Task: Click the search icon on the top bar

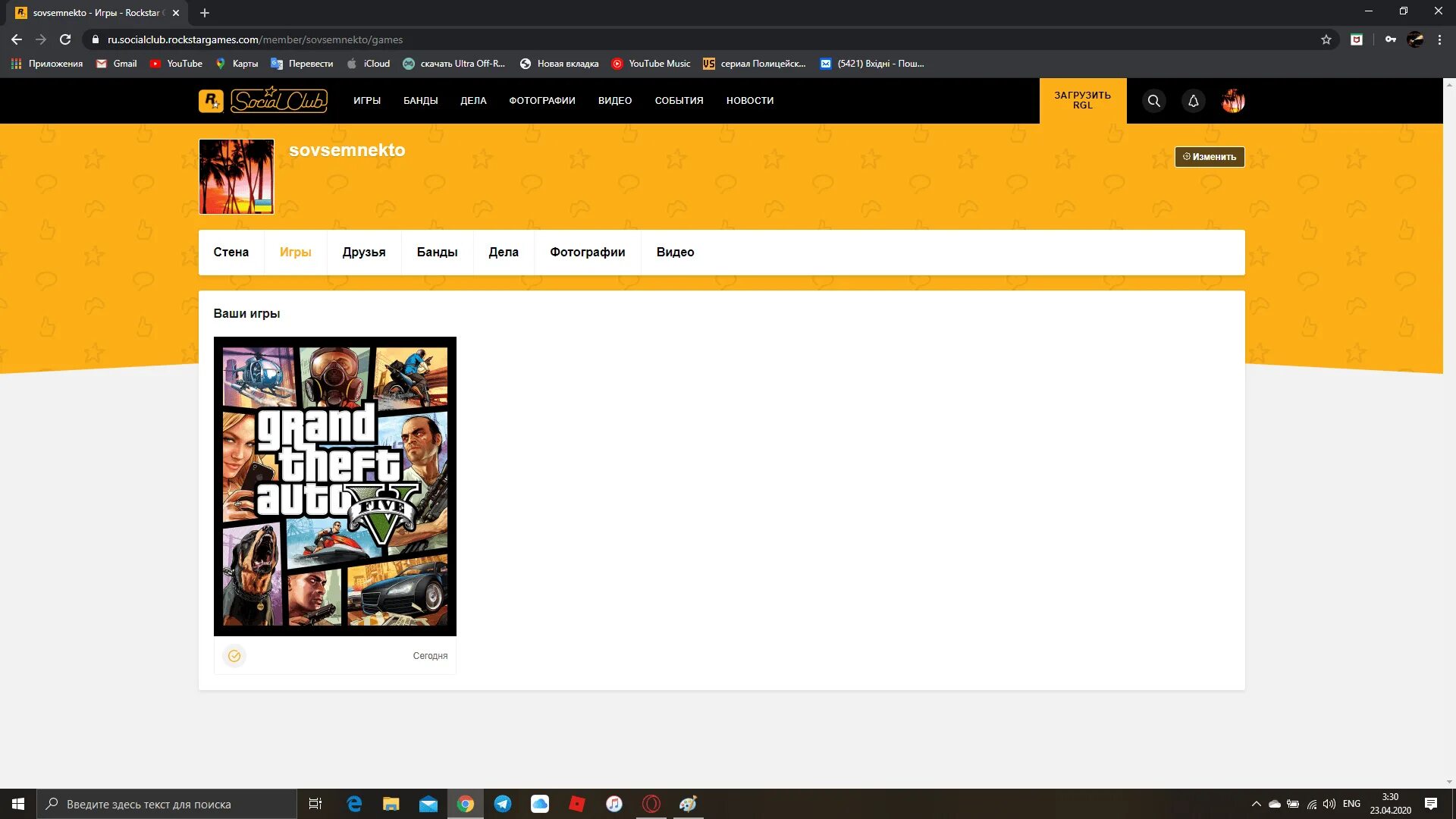Action: pos(1153,100)
